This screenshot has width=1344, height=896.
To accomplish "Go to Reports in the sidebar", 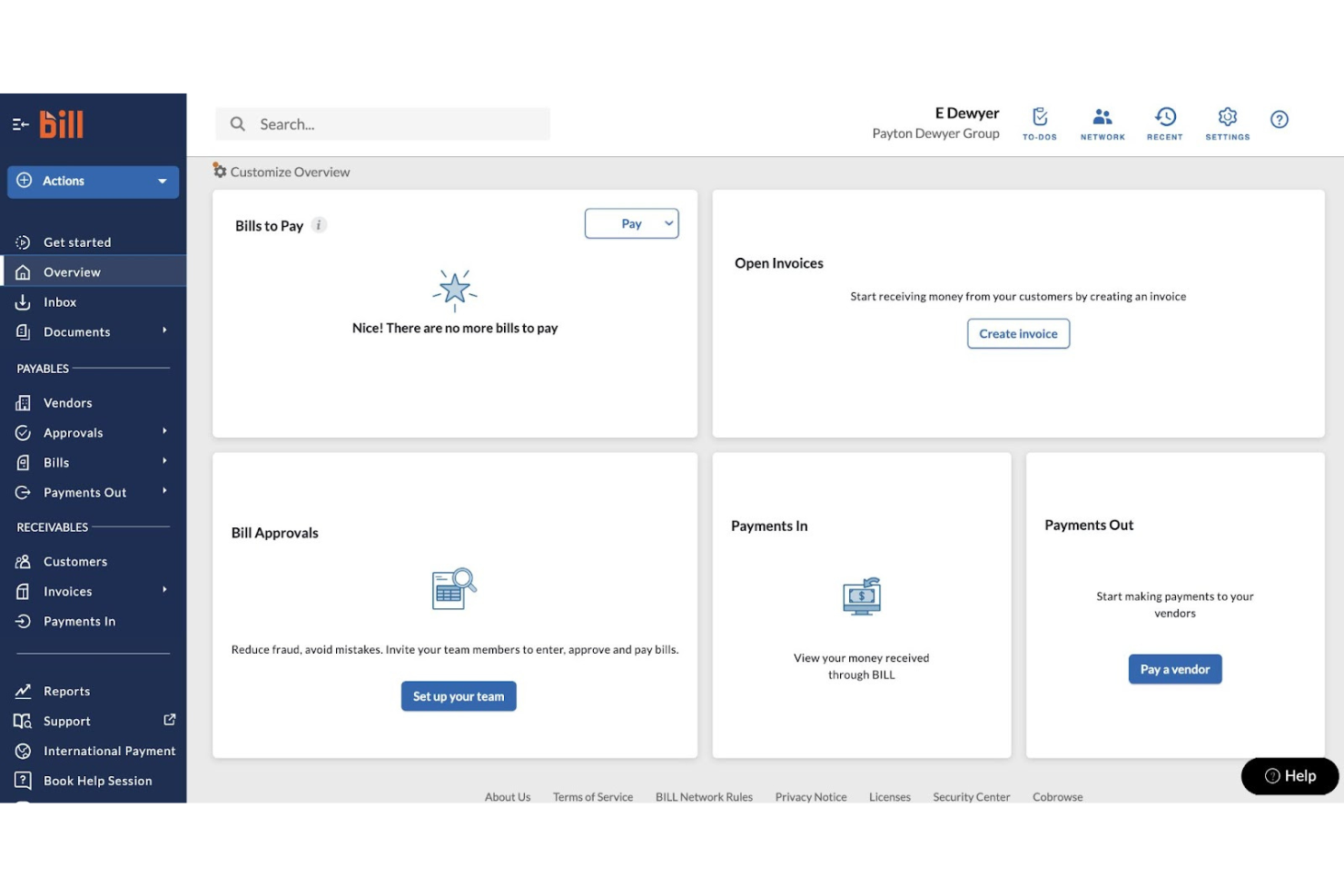I will (64, 691).
